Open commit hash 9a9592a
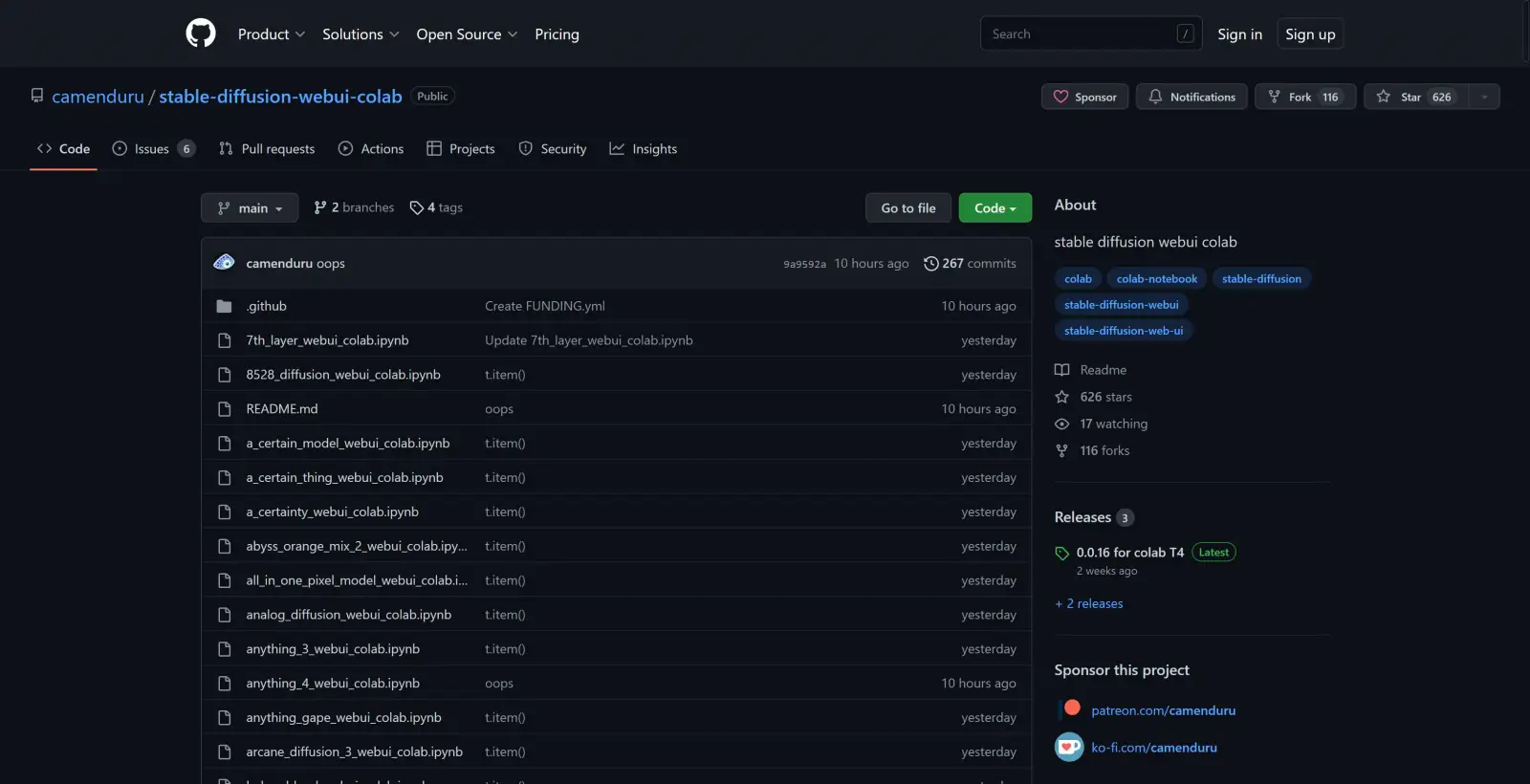The image size is (1530, 784). click(804, 264)
